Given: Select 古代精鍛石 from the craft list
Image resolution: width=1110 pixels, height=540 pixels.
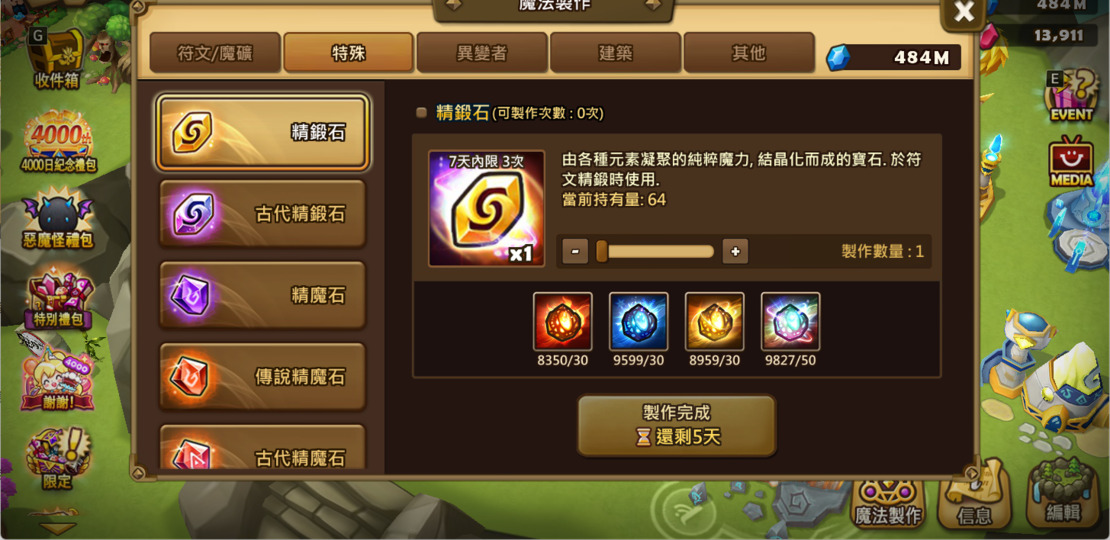Looking at the screenshot, I should pyautogui.click(x=263, y=214).
